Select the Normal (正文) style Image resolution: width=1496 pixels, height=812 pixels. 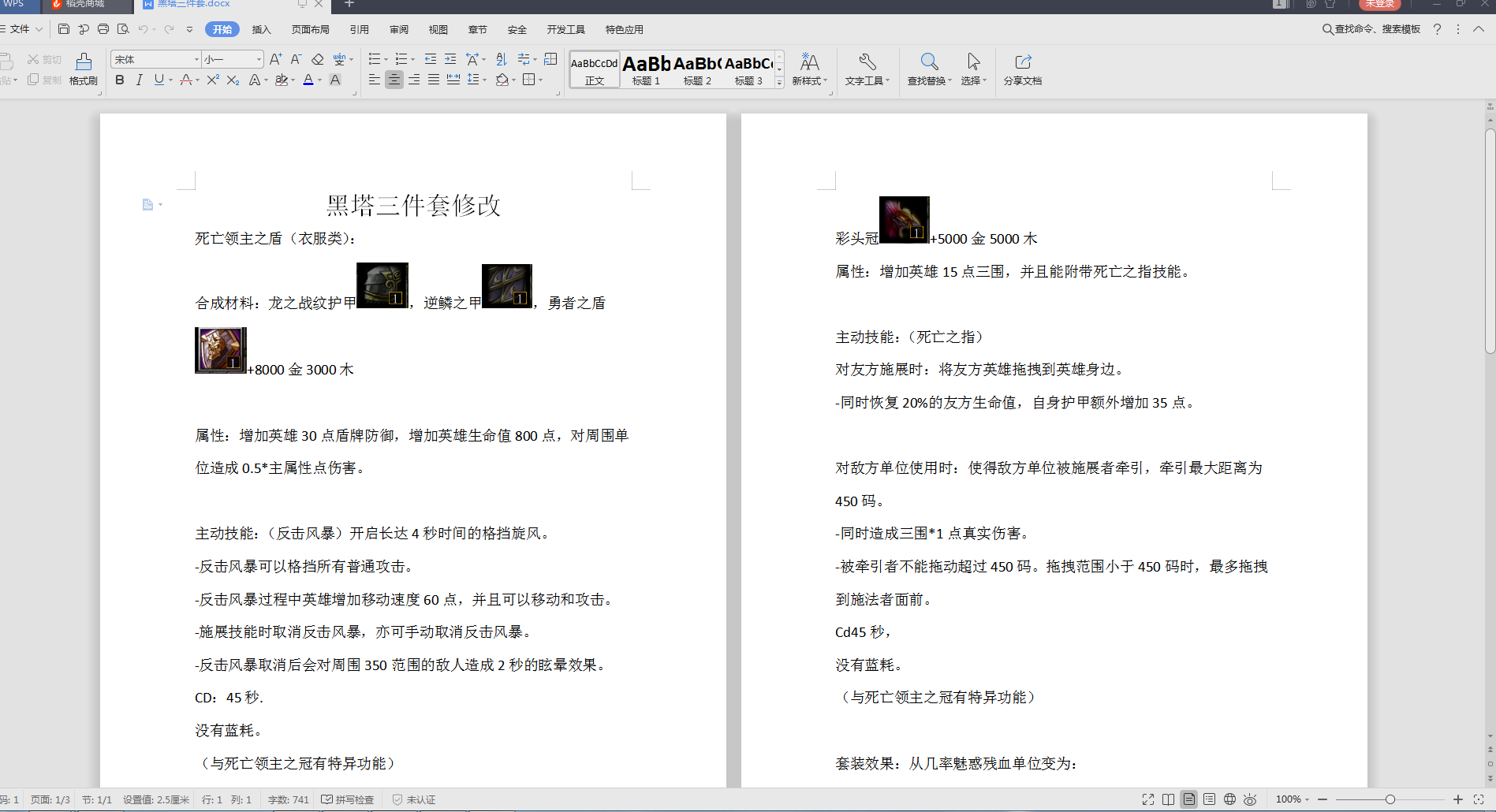point(595,69)
